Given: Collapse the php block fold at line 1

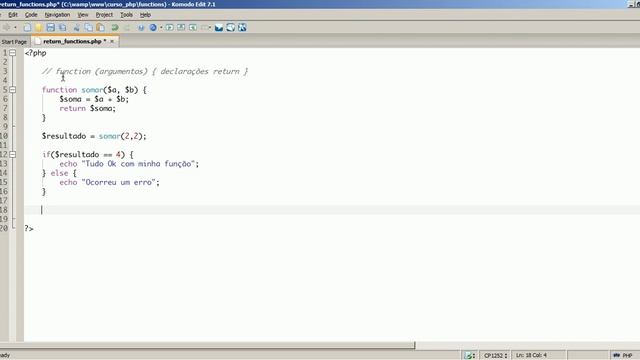Looking at the screenshot, I should (x=13, y=53).
